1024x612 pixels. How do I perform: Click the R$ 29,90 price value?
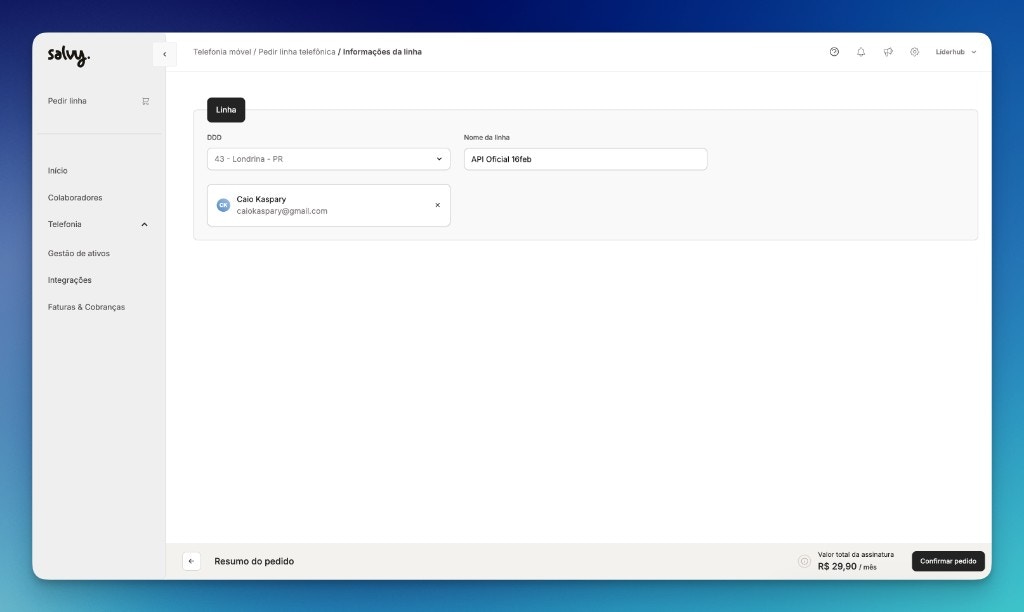[837, 566]
